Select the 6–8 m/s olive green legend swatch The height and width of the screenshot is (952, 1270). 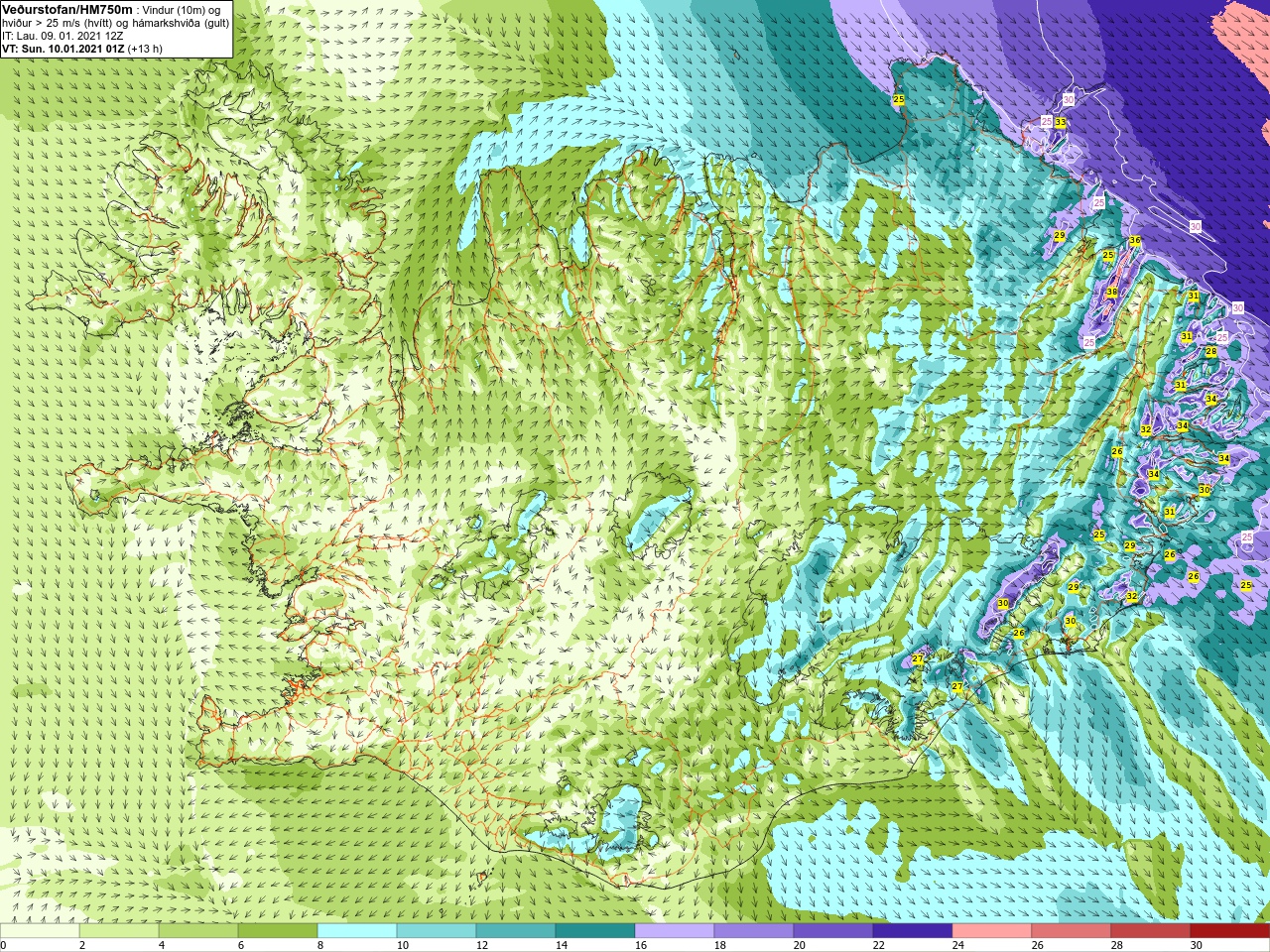278,931
